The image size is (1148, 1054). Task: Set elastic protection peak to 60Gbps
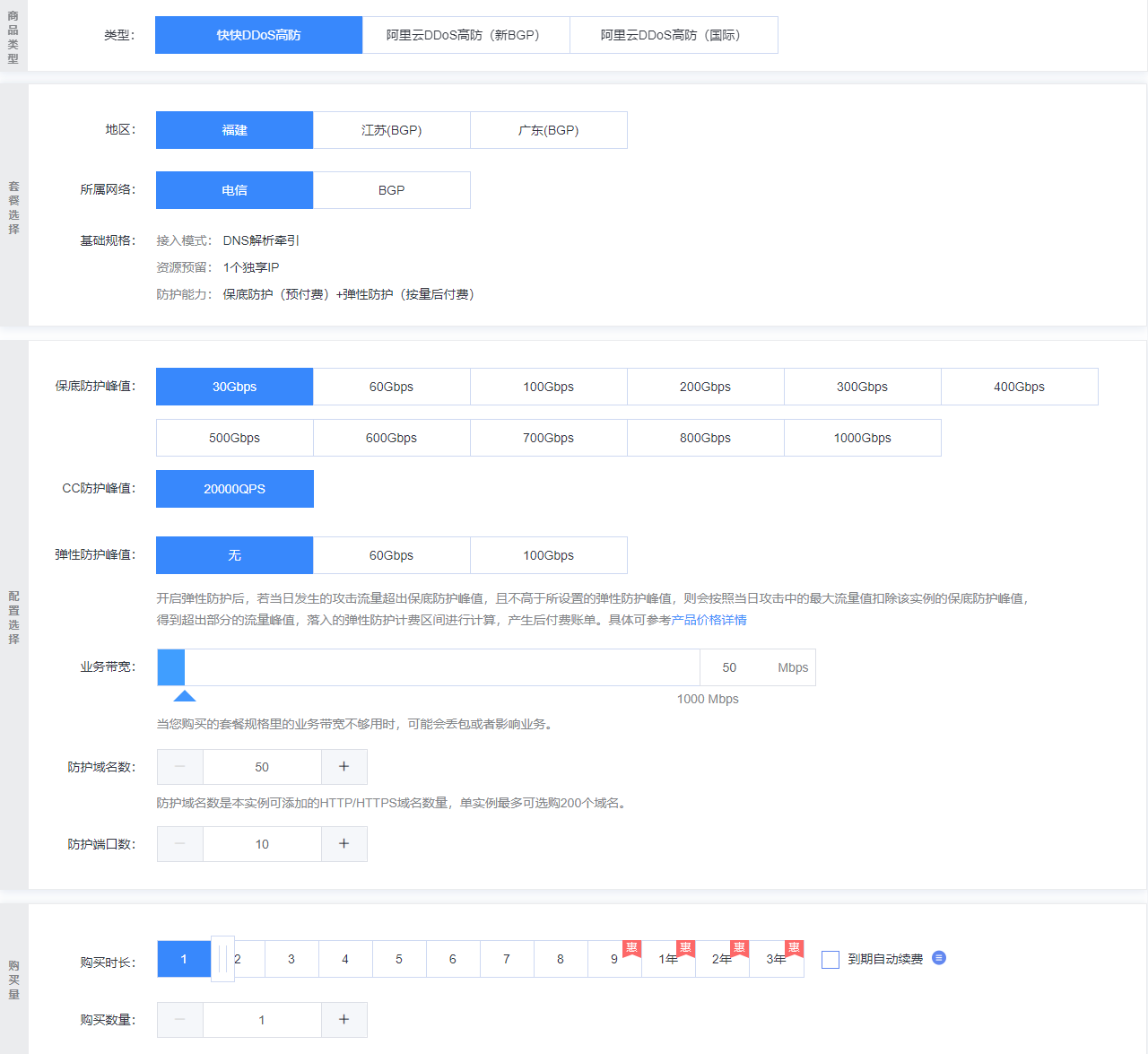(391, 555)
